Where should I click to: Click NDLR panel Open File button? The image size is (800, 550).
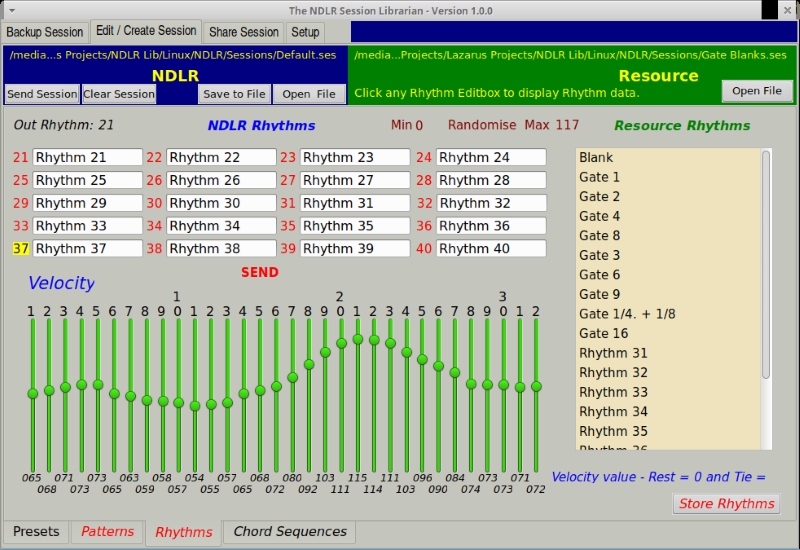coord(309,94)
